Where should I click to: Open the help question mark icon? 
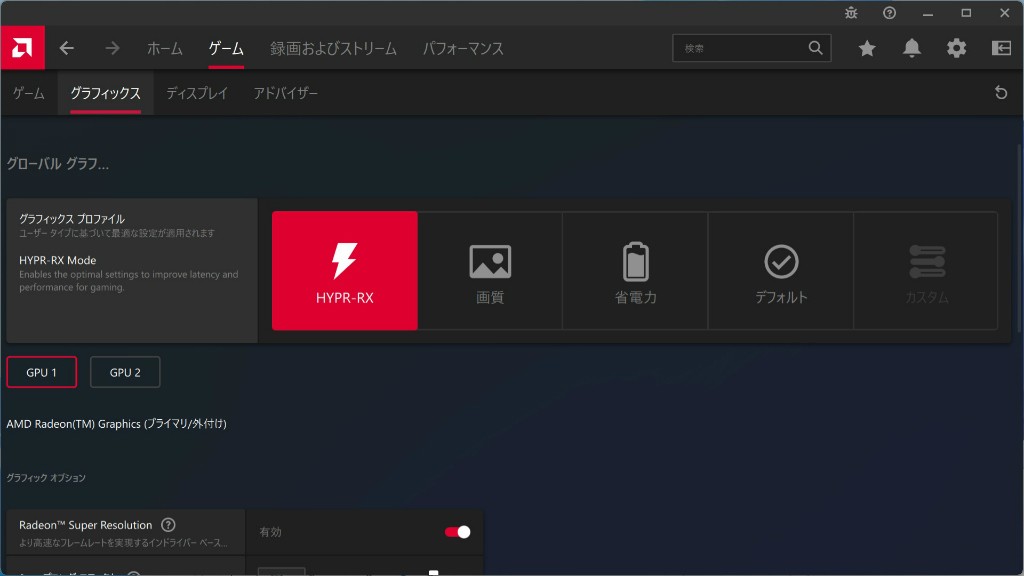[889, 13]
